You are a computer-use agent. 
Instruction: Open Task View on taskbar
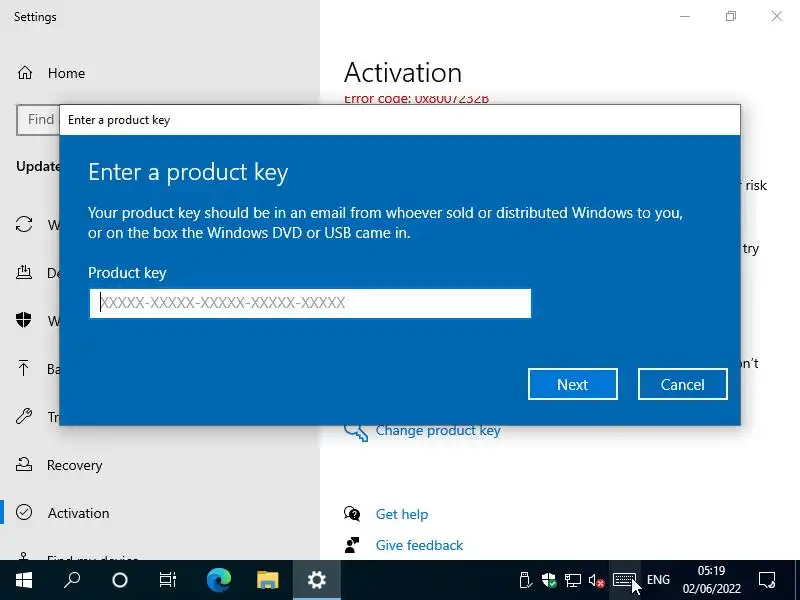[168, 580]
